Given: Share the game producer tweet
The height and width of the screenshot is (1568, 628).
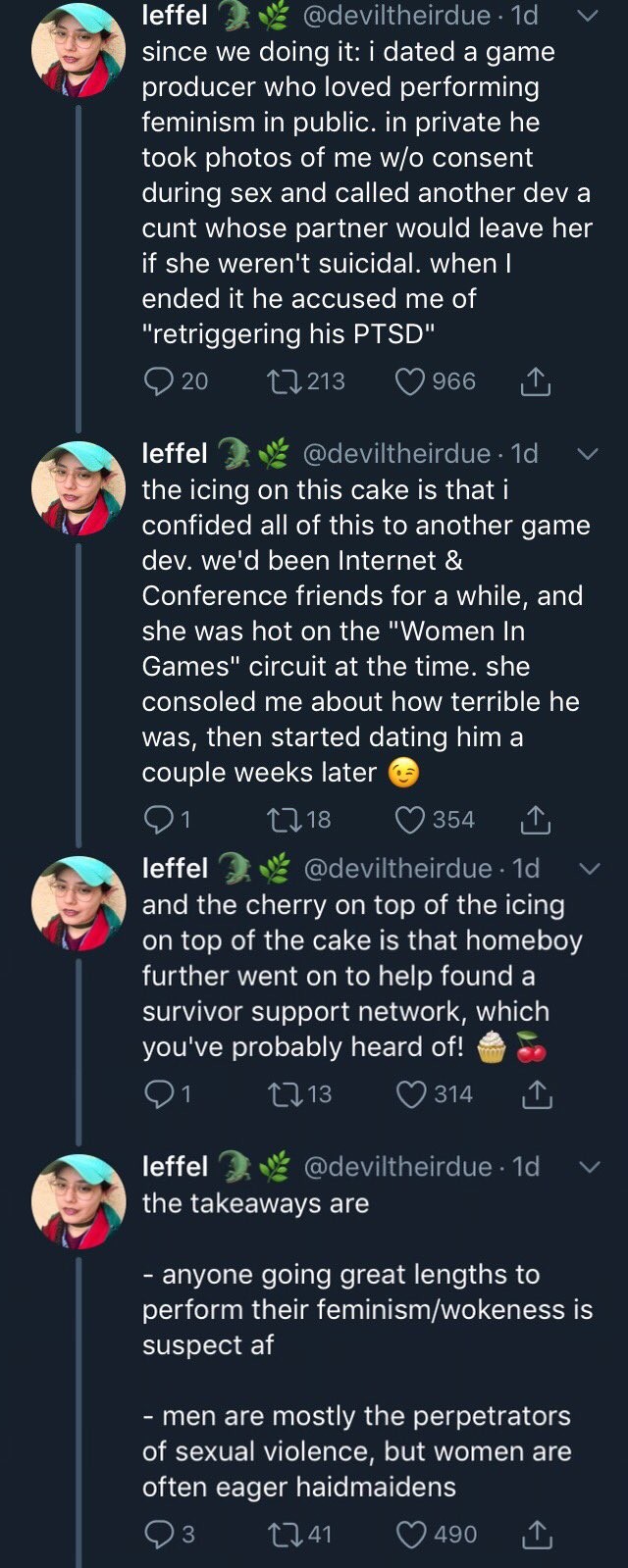Looking at the screenshot, I should (x=535, y=381).
